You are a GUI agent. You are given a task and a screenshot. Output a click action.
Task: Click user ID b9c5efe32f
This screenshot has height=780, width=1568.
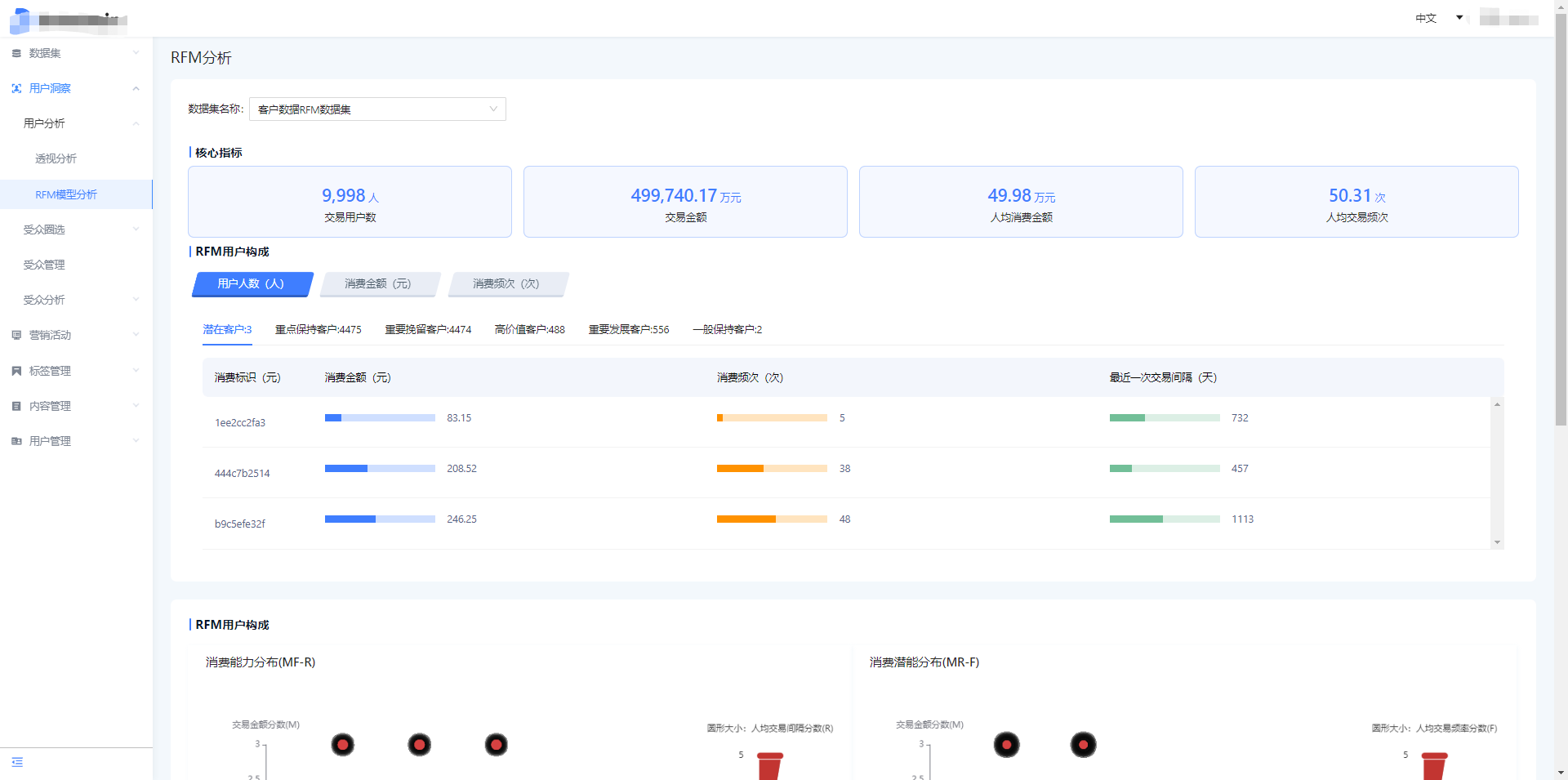click(240, 524)
